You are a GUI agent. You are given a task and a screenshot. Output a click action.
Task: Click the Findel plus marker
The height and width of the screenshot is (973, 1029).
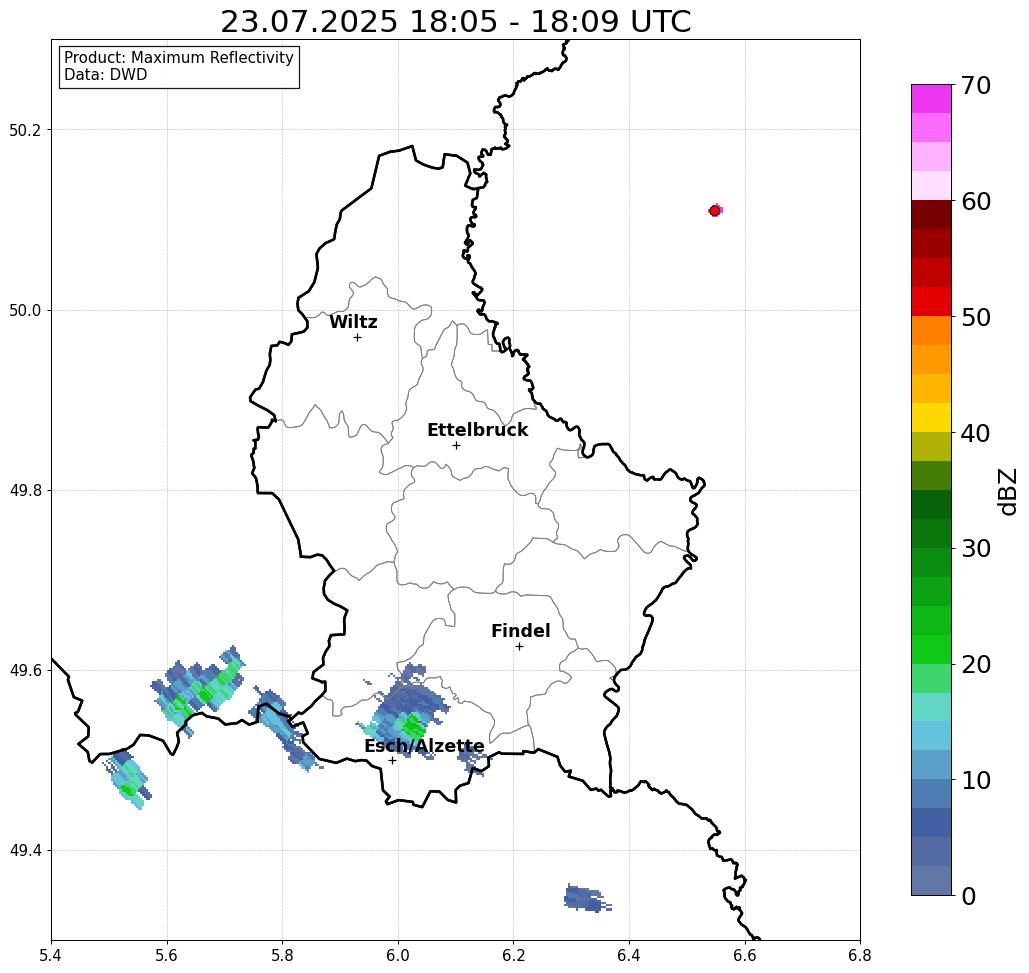(x=519, y=647)
